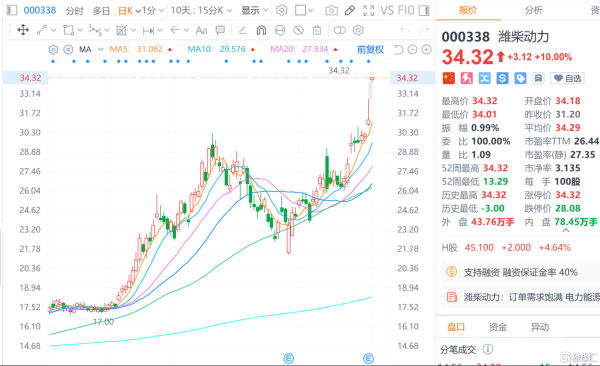The image size is (600, 366).
Task: Toggle the right sidebar panel icon
Action: [x=424, y=10]
